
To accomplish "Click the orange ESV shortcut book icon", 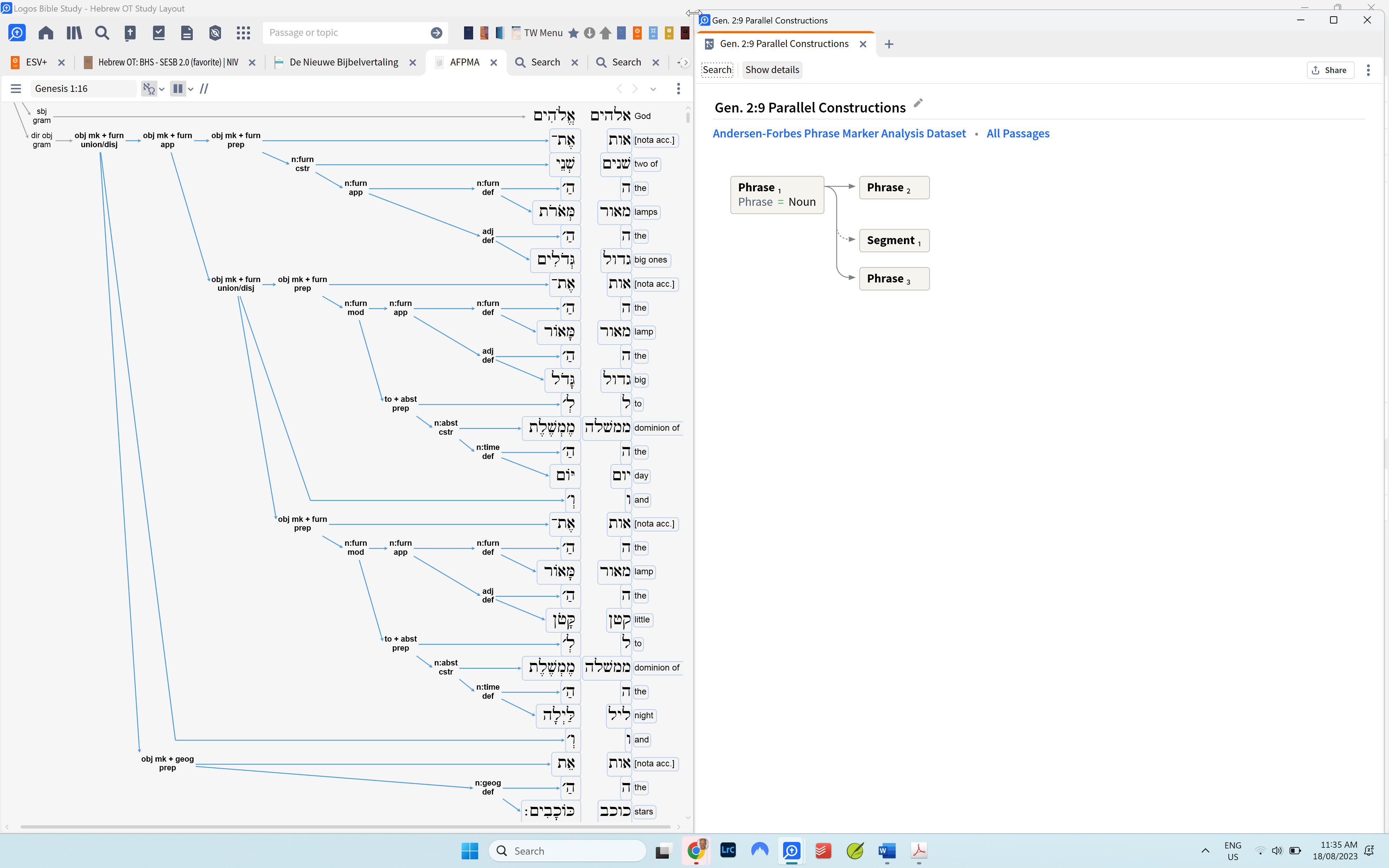I will pos(637,33).
